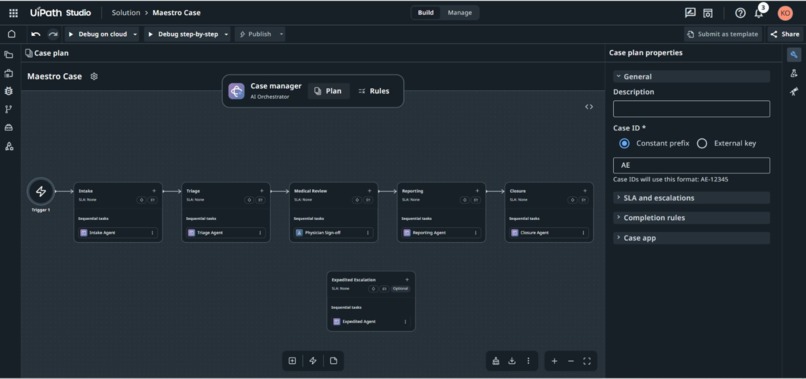Expand Completion rules section
The width and height of the screenshot is (806, 379).
[691, 218]
